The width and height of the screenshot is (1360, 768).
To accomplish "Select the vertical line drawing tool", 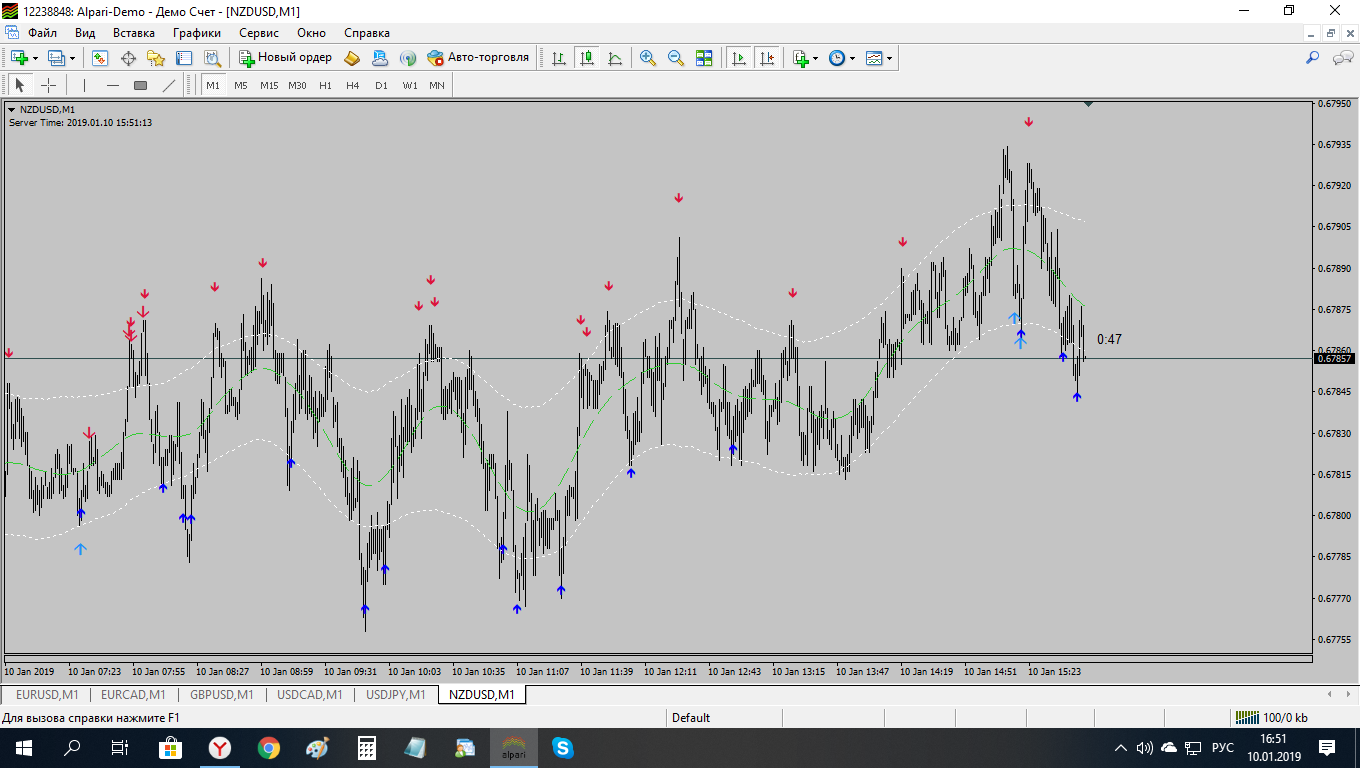I will (85, 85).
